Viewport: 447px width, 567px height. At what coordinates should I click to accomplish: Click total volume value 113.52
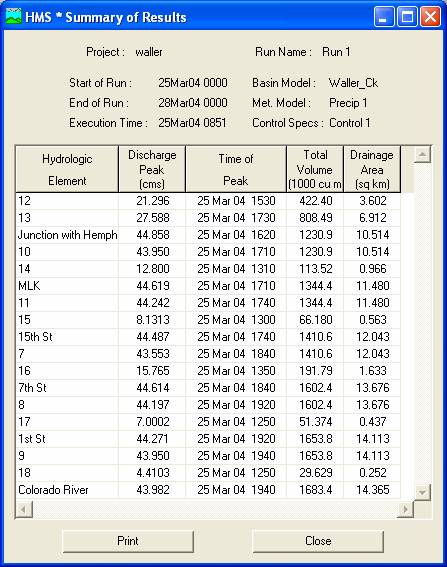pyautogui.click(x=316, y=269)
